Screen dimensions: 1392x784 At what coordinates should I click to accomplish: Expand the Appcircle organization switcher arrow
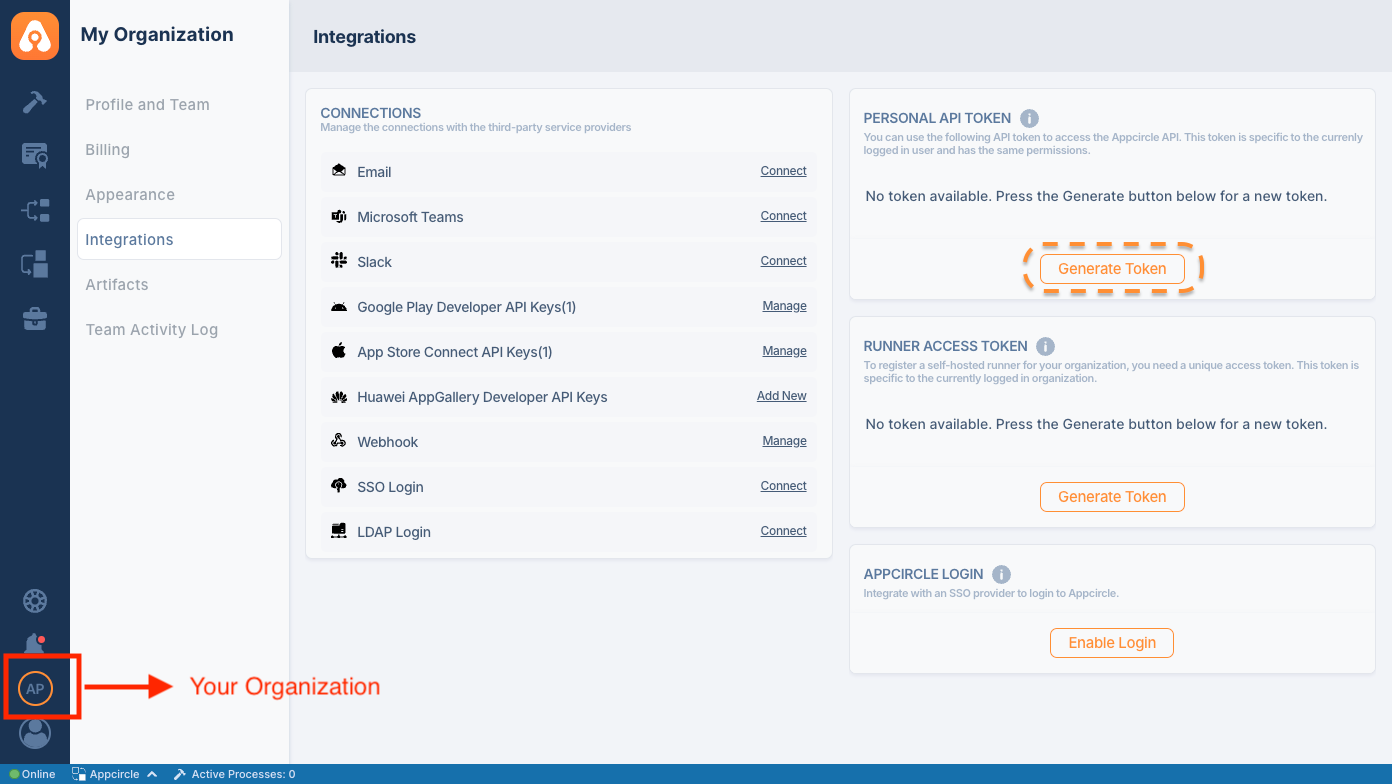pos(152,774)
